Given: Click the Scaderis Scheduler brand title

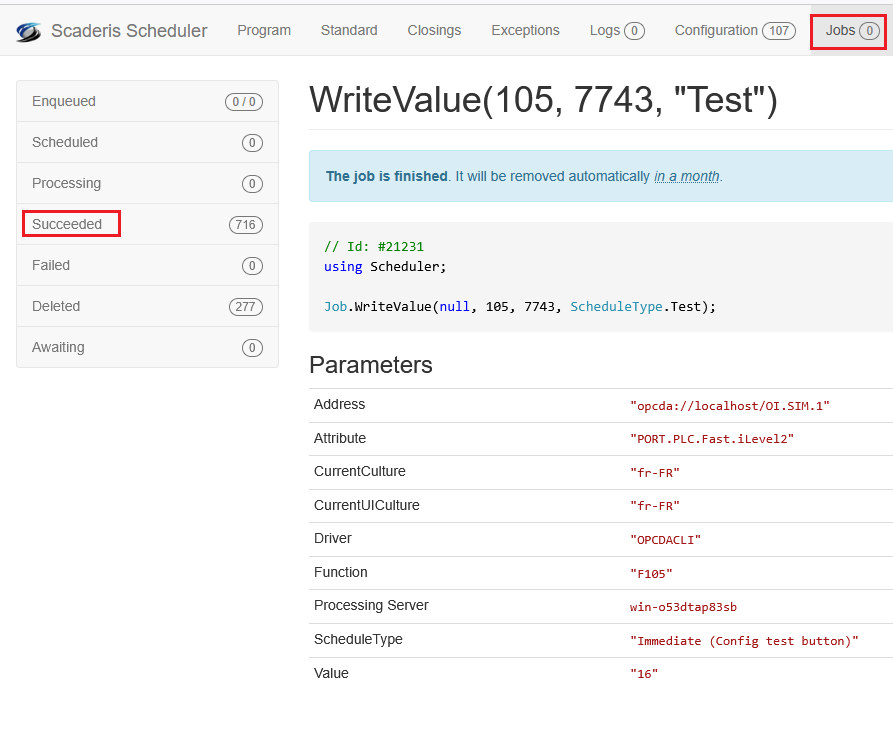Looking at the screenshot, I should [x=129, y=31].
